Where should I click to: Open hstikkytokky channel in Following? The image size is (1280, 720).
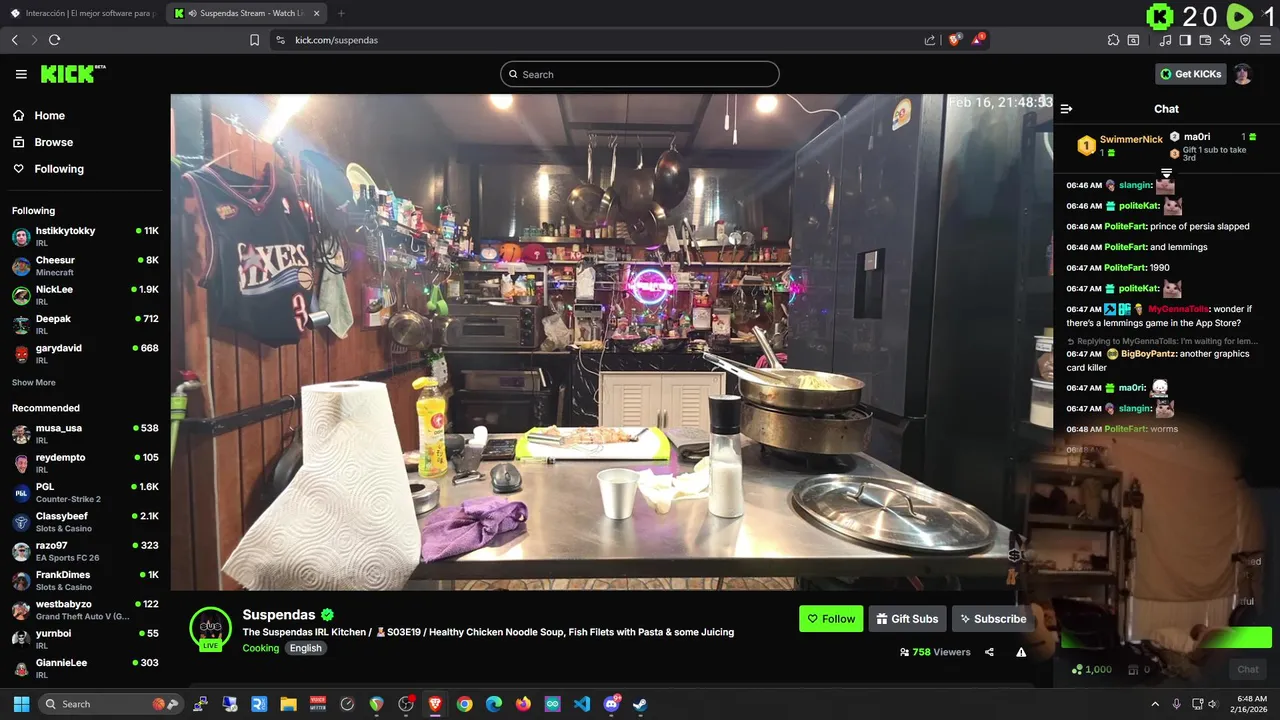coord(85,237)
